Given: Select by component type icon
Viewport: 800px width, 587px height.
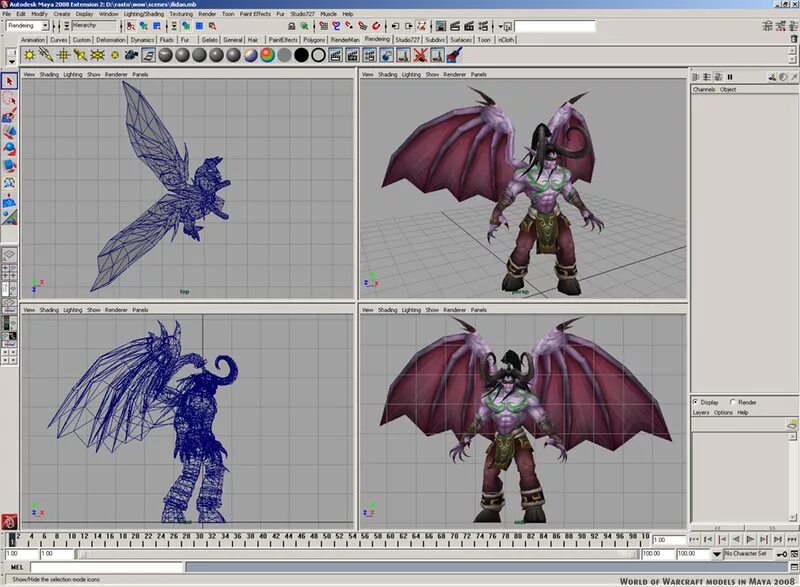Looking at the screenshot, I should pyautogui.click(x=157, y=26).
